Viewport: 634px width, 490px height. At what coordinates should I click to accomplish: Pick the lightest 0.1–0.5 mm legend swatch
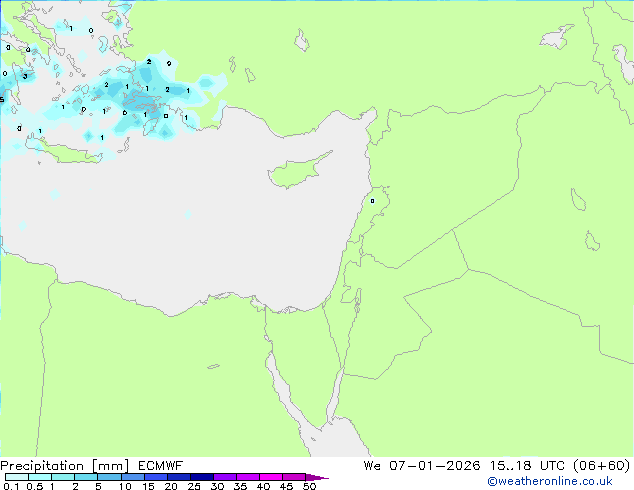17,477
